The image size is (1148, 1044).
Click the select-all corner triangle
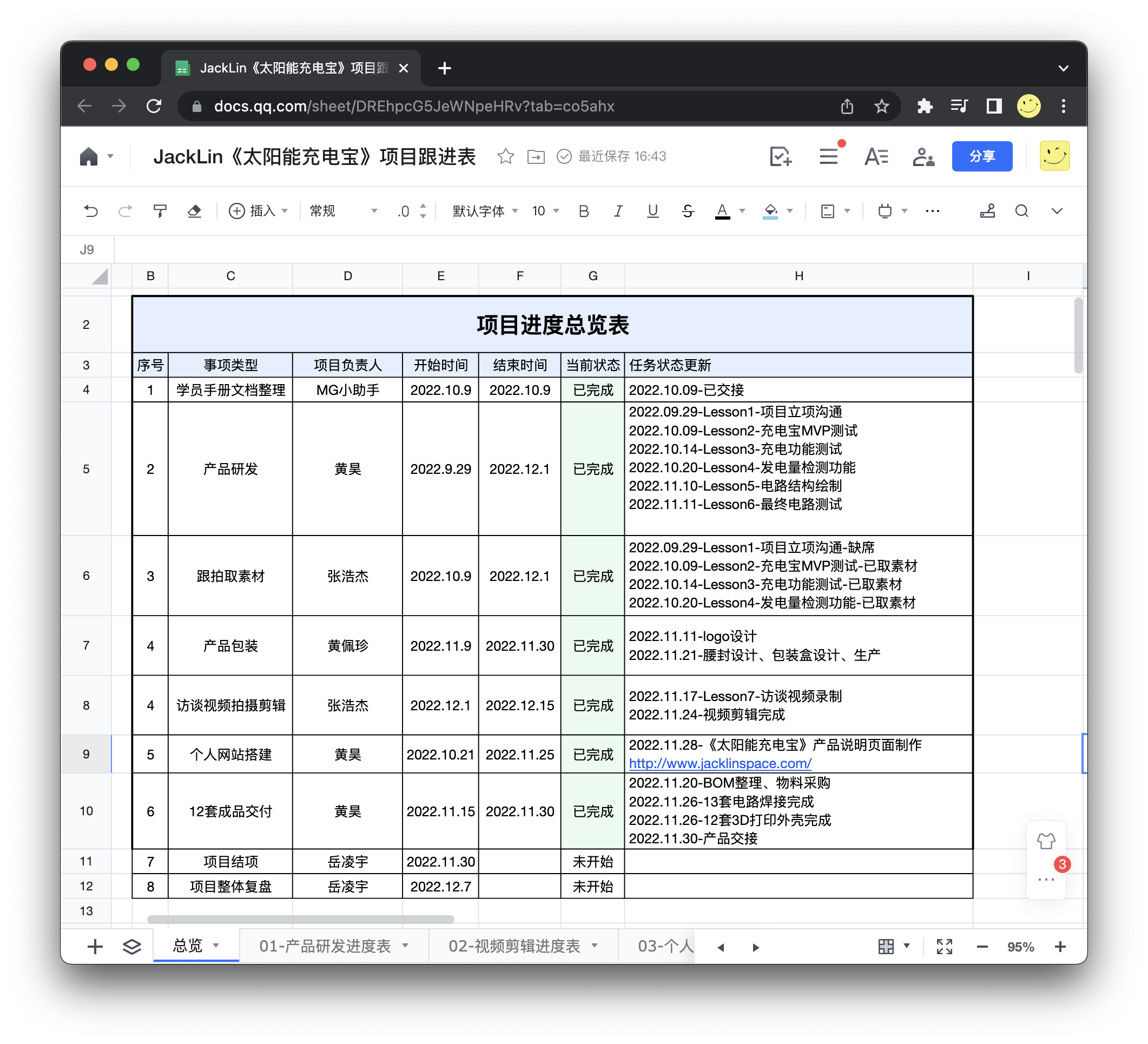pos(99,276)
